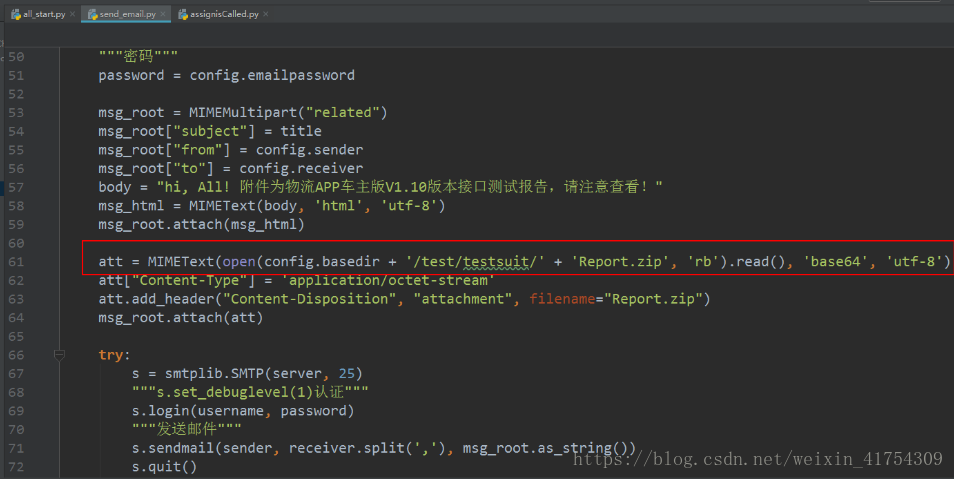Click on 'config.emailpassword' in line 51

(x=272, y=75)
